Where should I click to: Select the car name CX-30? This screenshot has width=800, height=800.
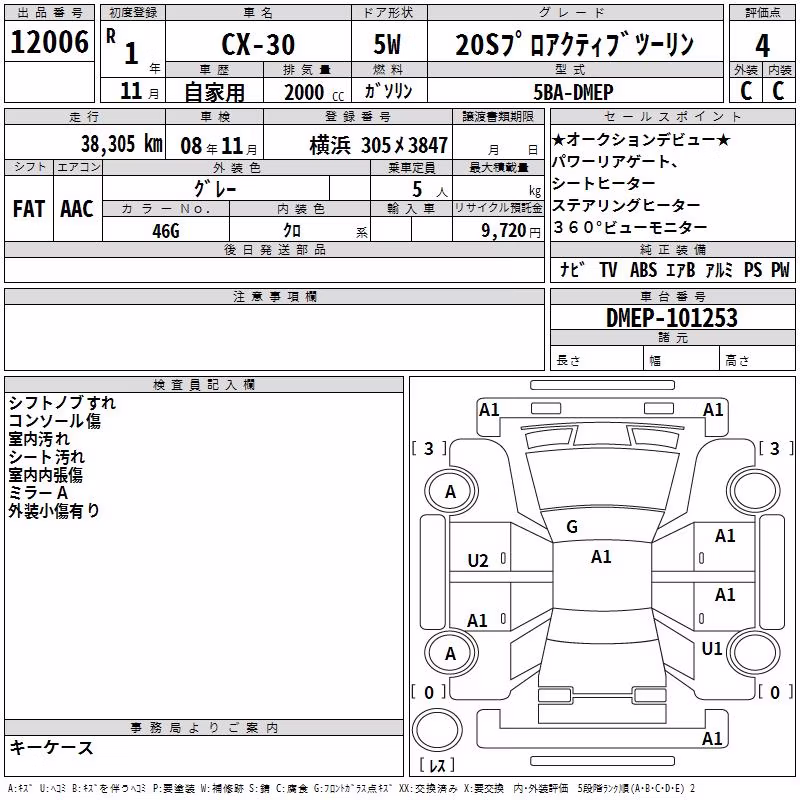(258, 44)
